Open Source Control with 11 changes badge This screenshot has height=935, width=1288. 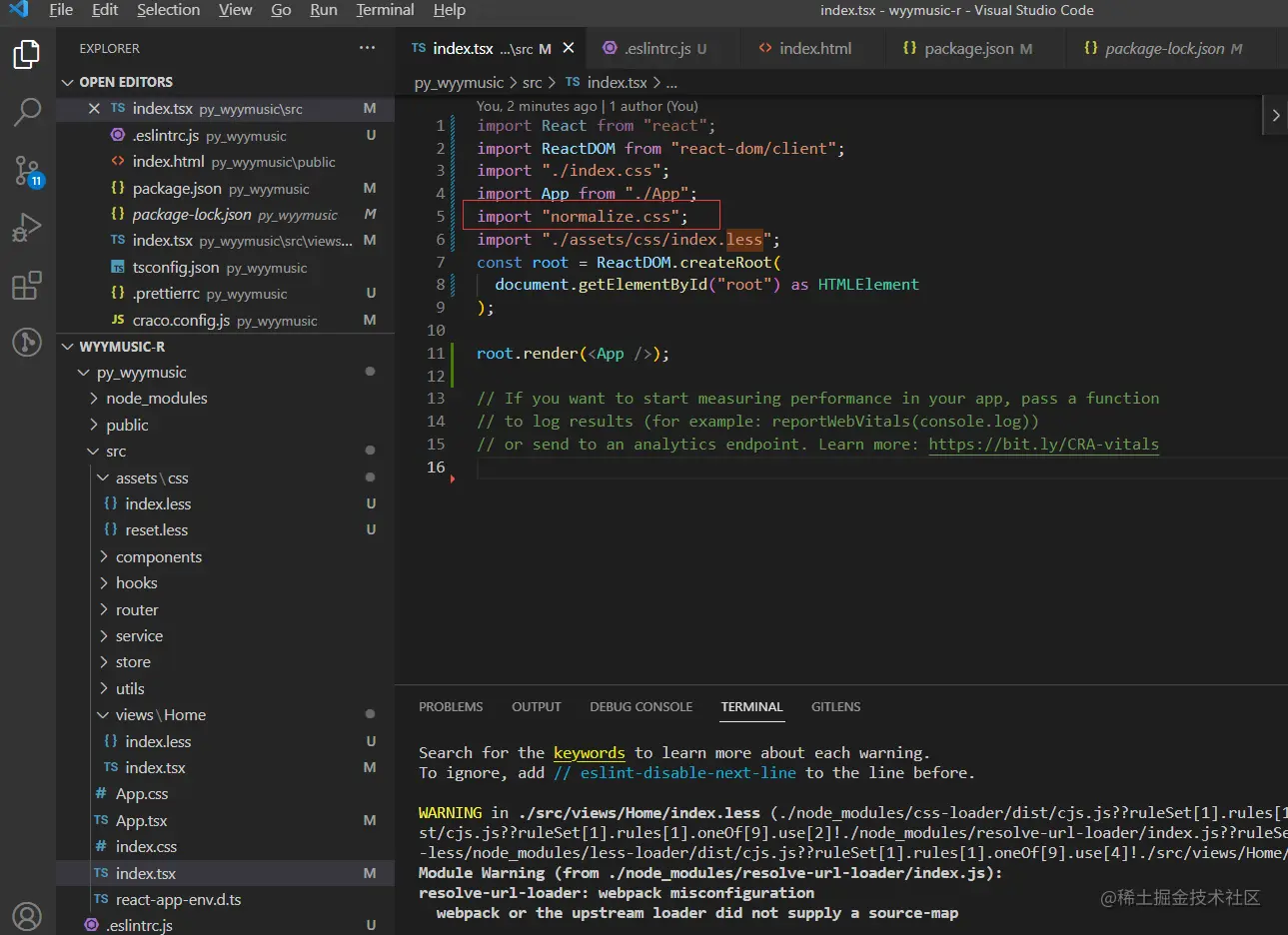coord(27,170)
